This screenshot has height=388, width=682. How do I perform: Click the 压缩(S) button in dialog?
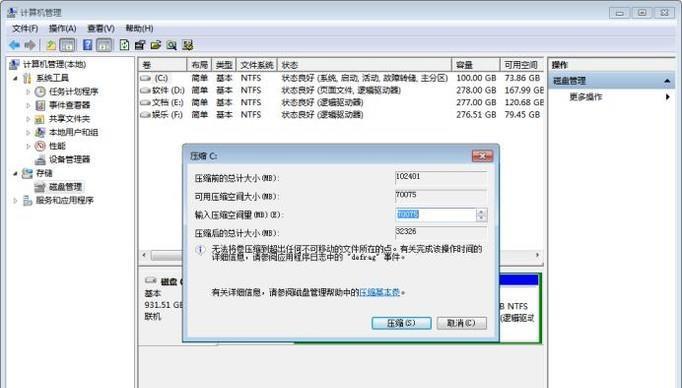tap(401, 323)
